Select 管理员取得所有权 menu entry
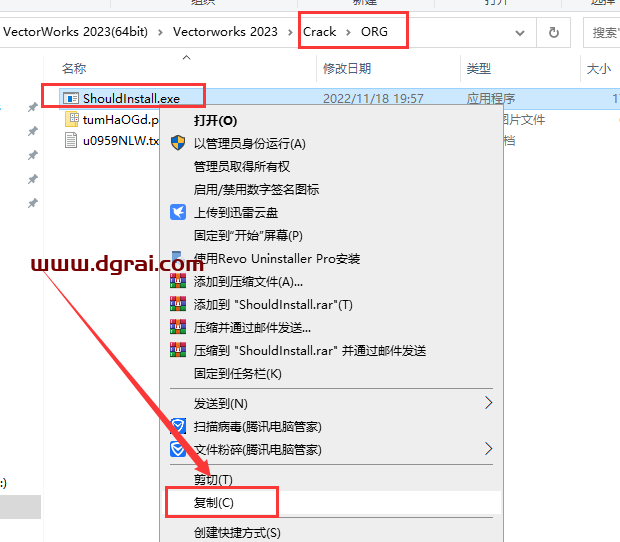Image resolution: width=620 pixels, height=542 pixels. click(x=331, y=166)
